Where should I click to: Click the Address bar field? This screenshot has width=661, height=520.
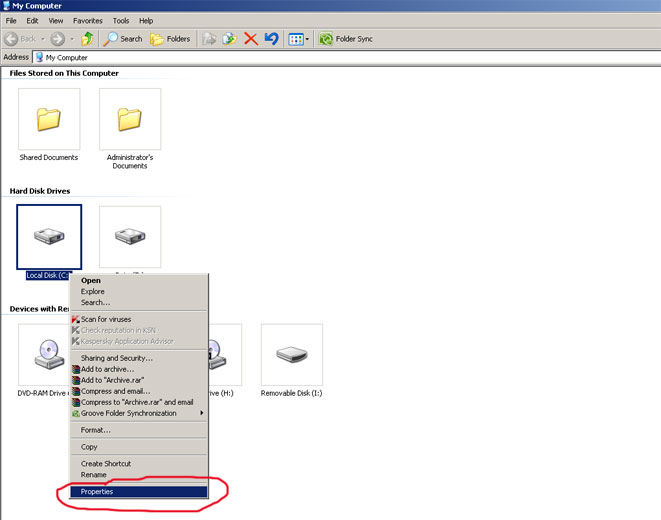click(347, 57)
